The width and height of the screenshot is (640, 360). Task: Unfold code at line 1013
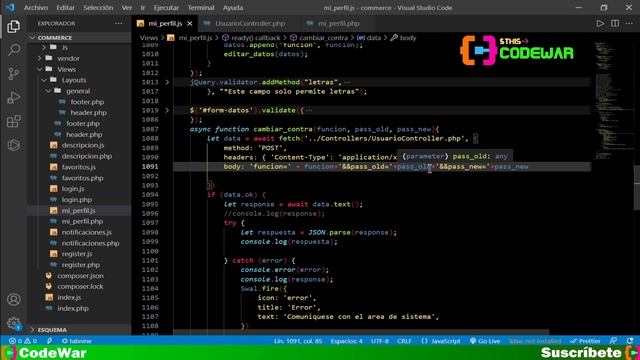click(167, 82)
